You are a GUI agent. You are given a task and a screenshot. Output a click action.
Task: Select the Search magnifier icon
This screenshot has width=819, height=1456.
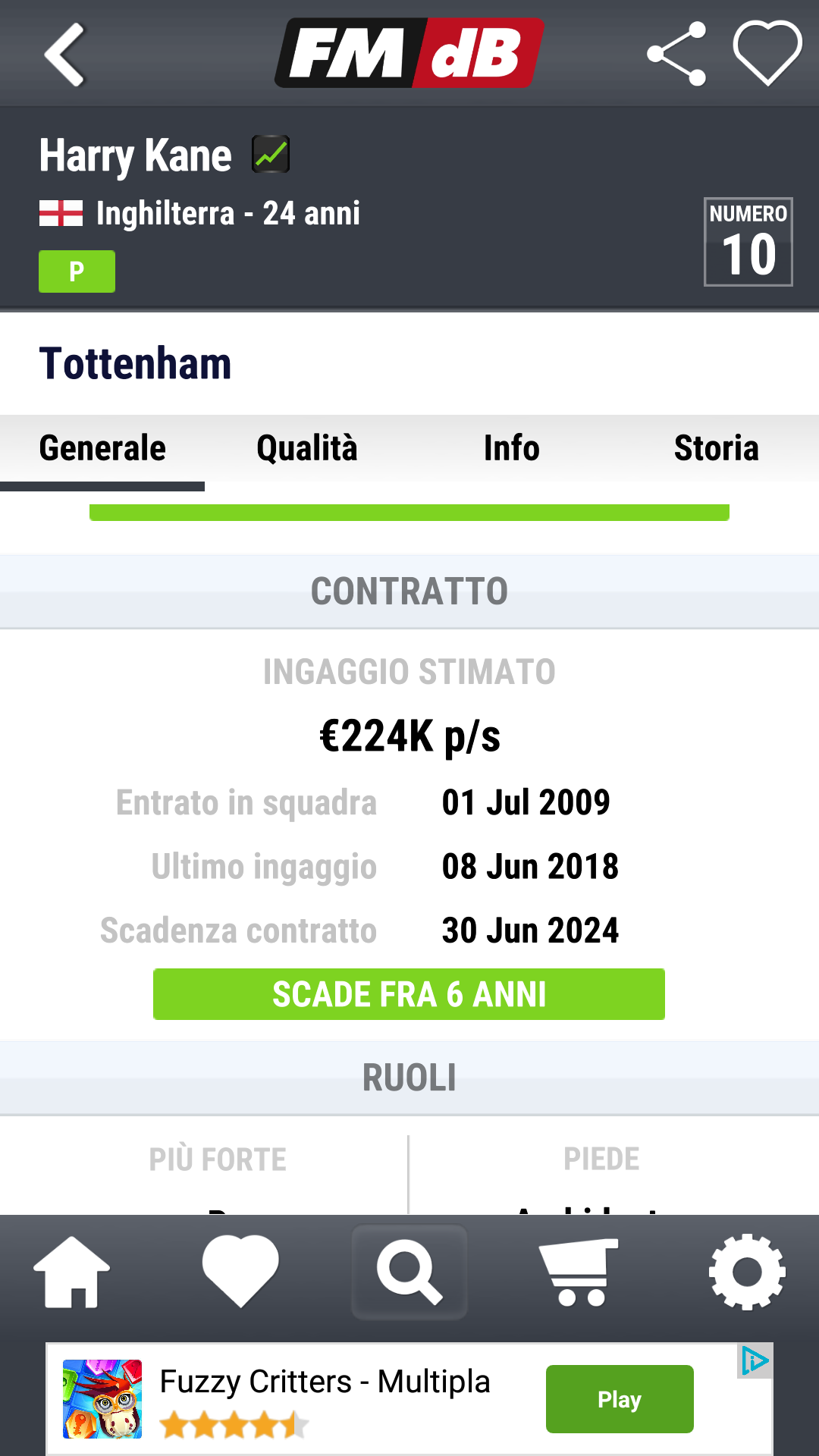click(x=409, y=1272)
